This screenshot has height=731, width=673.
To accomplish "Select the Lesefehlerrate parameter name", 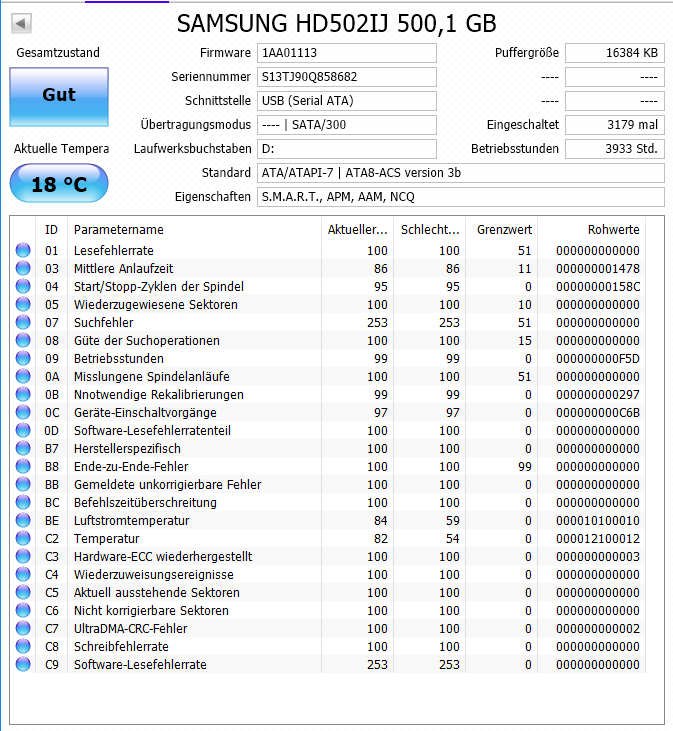I will [x=114, y=250].
